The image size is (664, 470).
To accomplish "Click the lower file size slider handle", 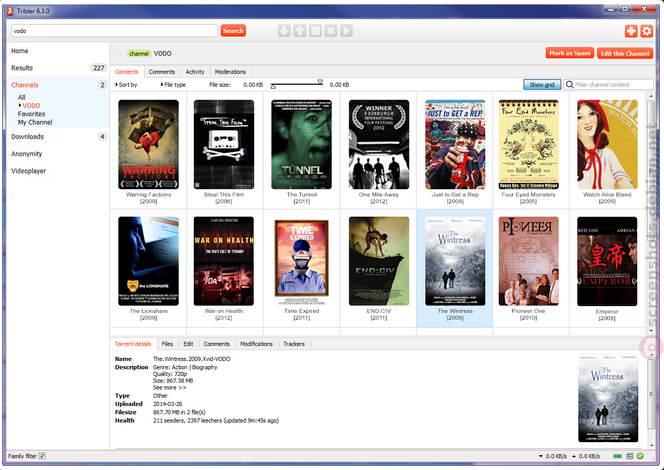I will tap(273, 87).
